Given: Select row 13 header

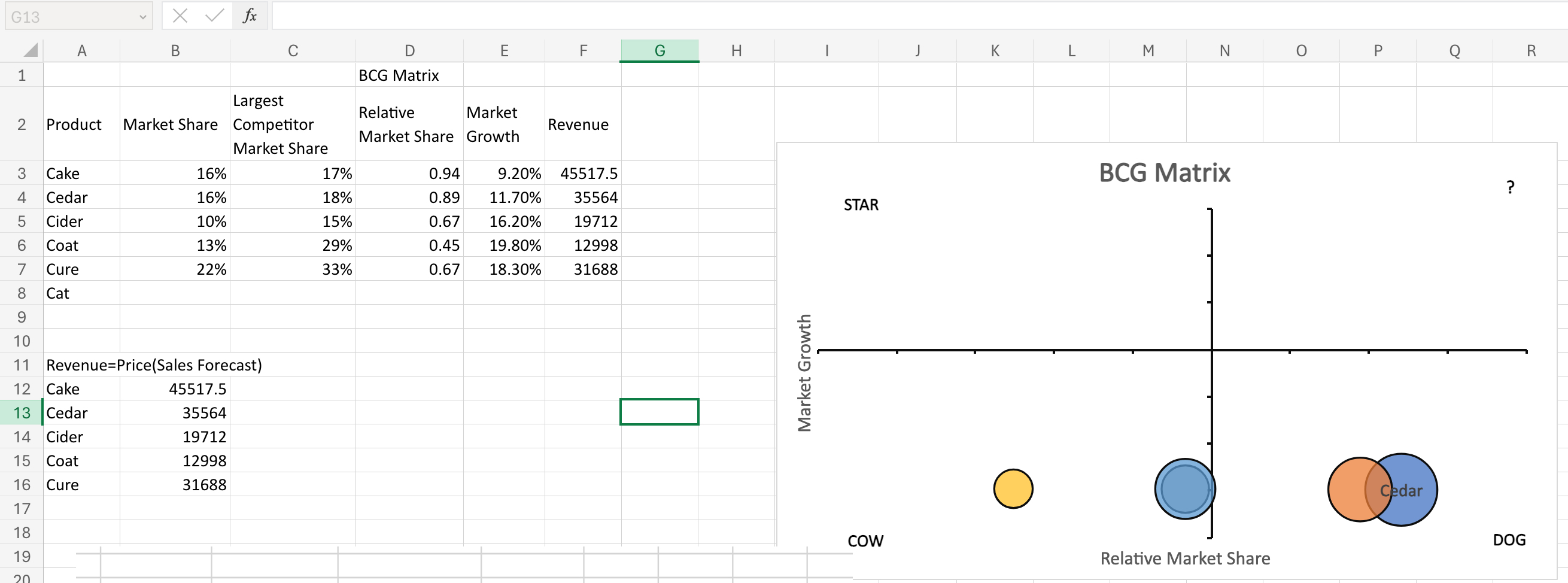Looking at the screenshot, I should pyautogui.click(x=20, y=412).
